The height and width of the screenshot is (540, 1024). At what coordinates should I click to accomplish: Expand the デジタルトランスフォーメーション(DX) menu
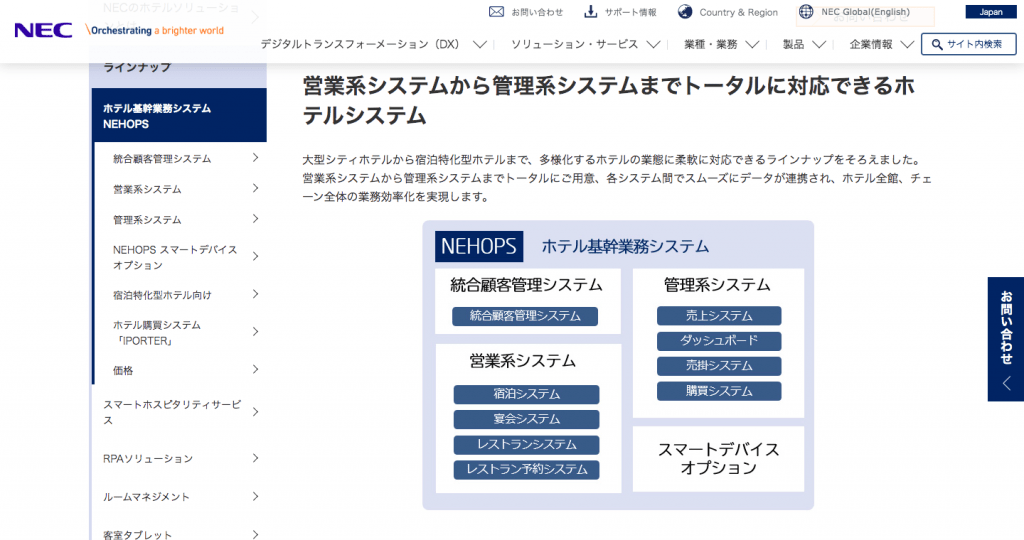(x=374, y=44)
